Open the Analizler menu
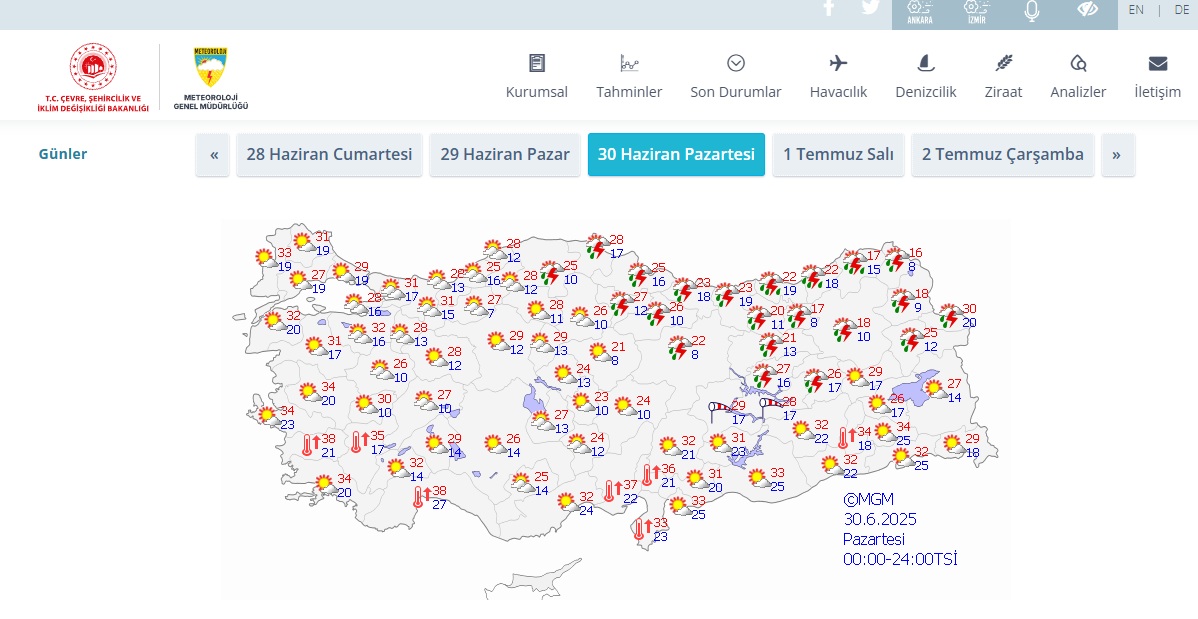The width and height of the screenshot is (1198, 619). pos(1078,76)
